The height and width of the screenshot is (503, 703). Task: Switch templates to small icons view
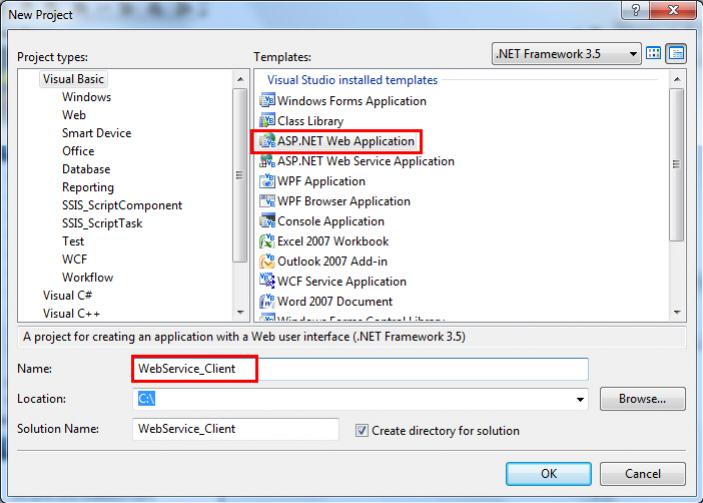tap(676, 54)
